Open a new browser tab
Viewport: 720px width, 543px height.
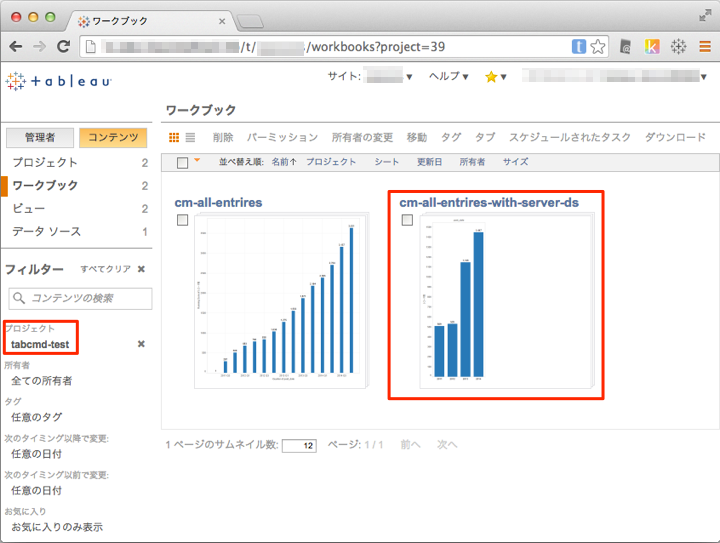(250, 21)
